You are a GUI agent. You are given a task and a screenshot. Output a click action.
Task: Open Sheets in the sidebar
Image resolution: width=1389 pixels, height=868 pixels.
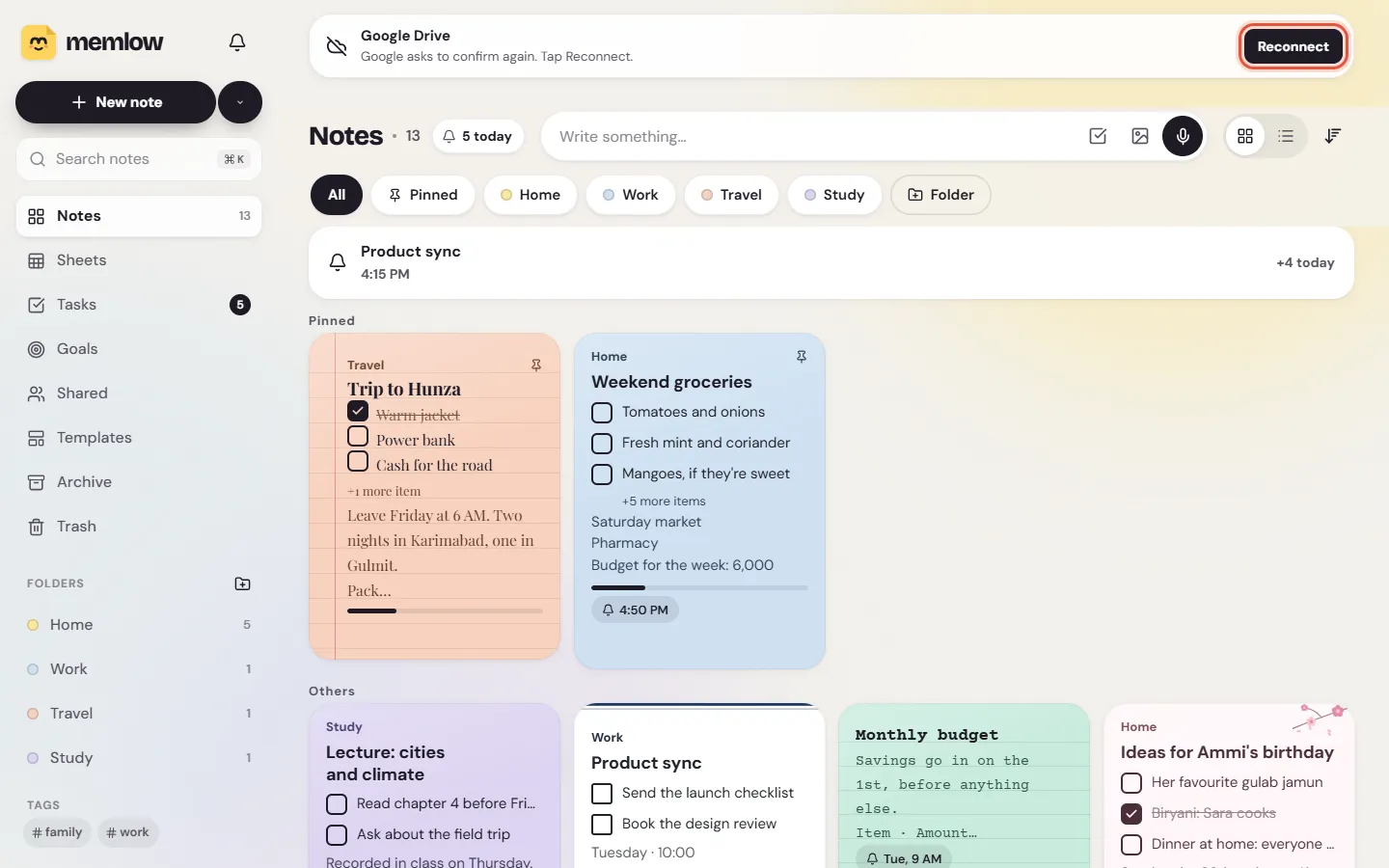coord(139,260)
